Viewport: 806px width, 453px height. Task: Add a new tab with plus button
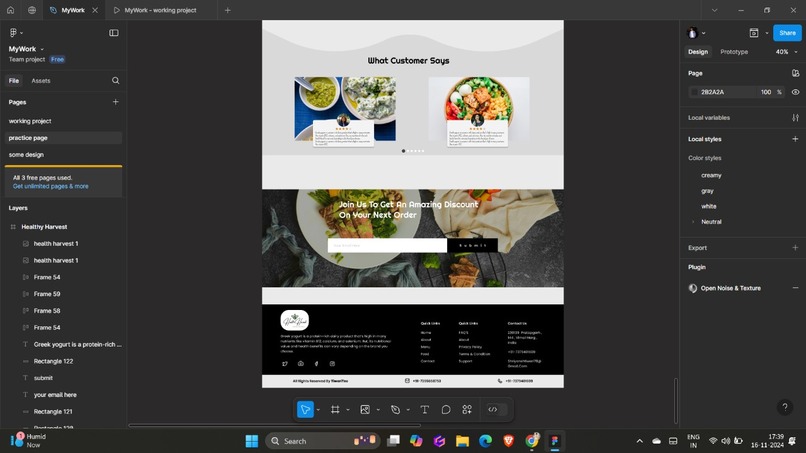tap(227, 10)
